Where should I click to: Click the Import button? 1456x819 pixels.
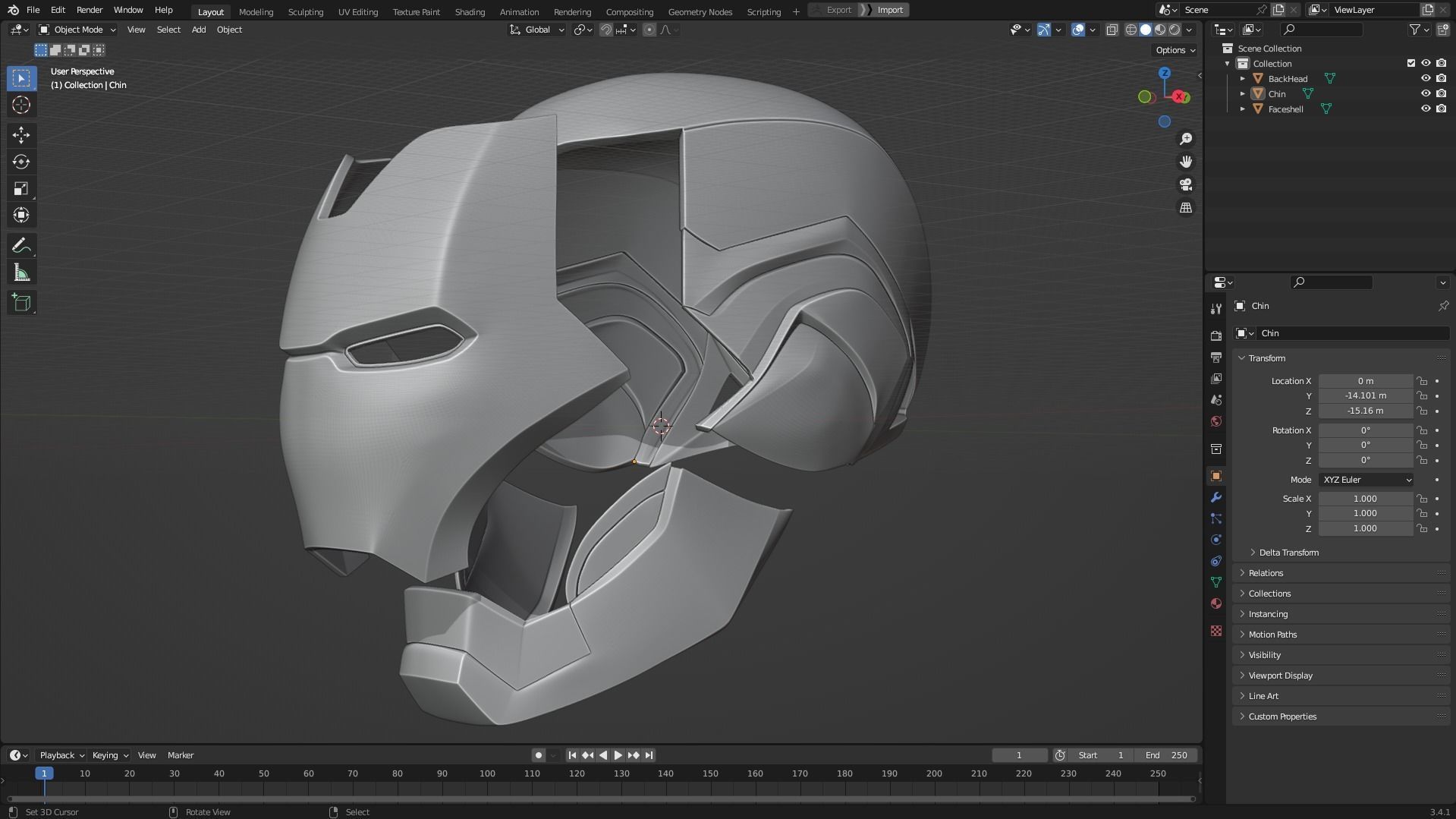889,10
